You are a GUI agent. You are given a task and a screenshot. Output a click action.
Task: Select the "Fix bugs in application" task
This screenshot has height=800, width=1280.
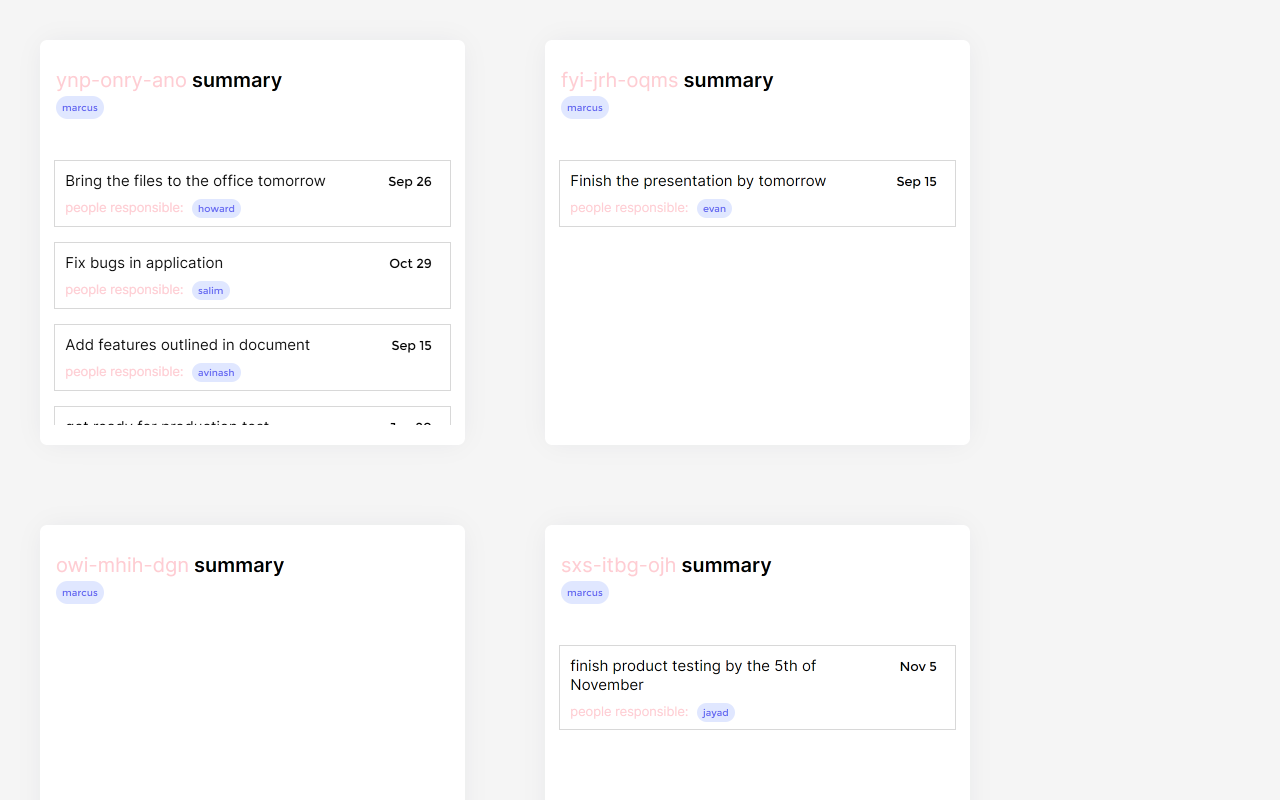(x=144, y=263)
